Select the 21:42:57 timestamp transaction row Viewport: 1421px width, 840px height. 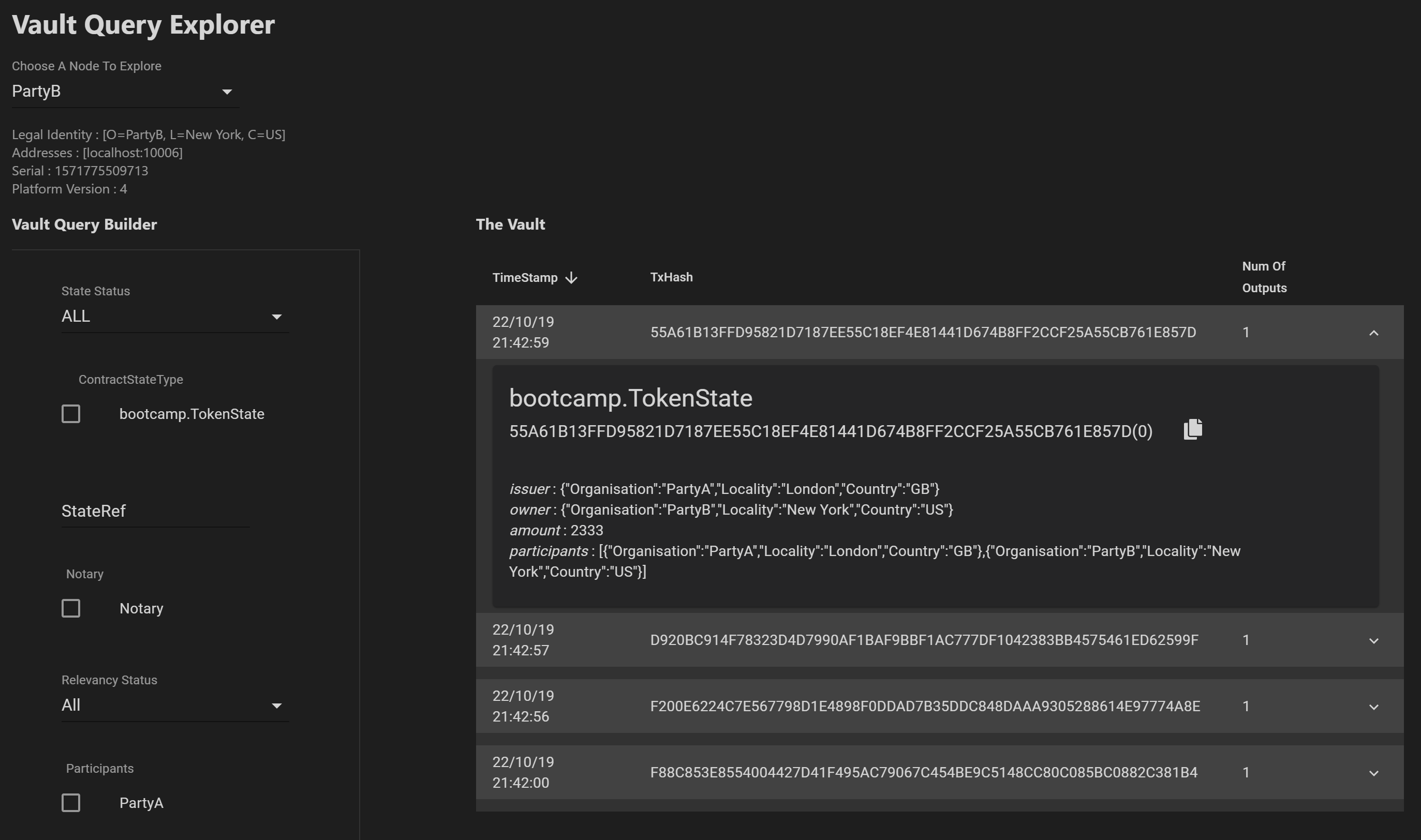[x=521, y=640]
